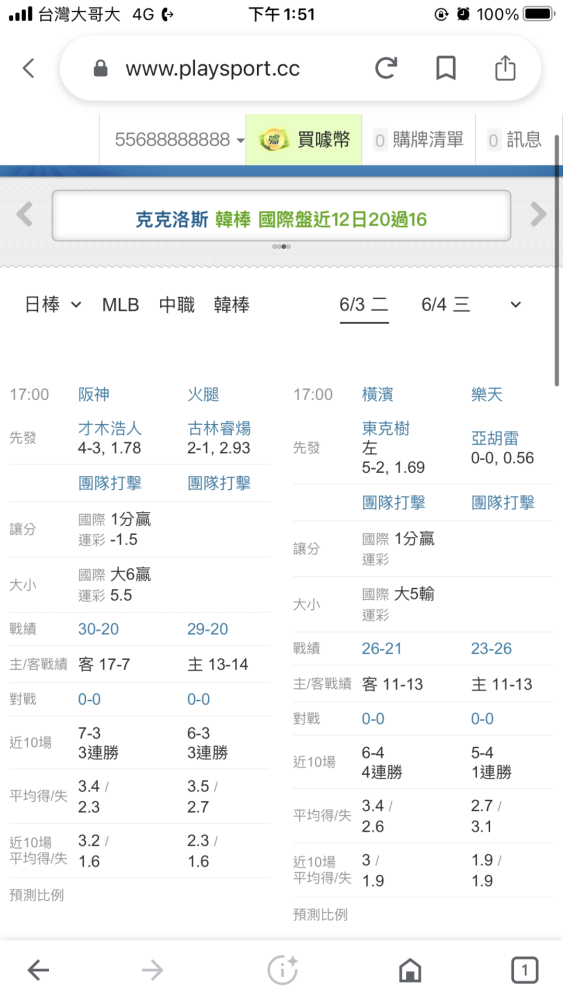The width and height of the screenshot is (563, 1000).
Task: Expand more dates chevron
Action: [x=516, y=305]
